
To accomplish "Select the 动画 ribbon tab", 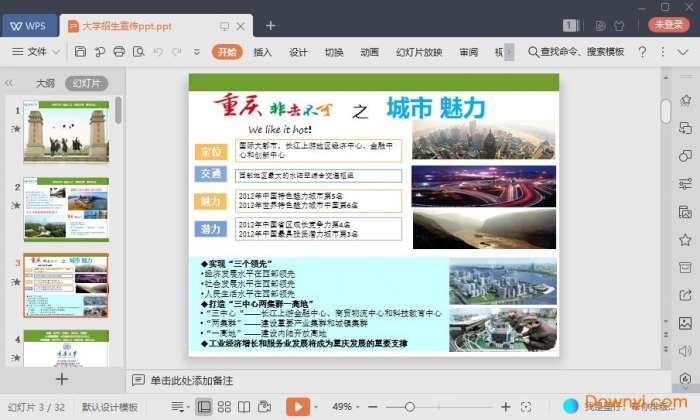I will [370, 52].
